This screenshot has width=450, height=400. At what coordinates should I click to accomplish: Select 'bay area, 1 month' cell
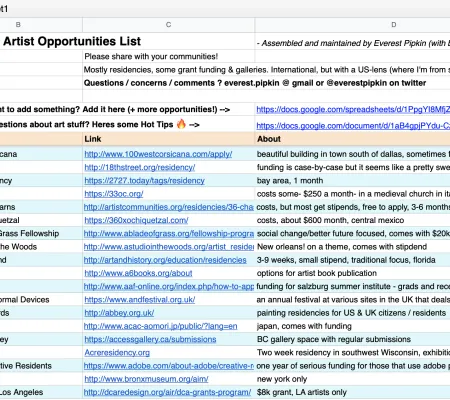coord(352,181)
